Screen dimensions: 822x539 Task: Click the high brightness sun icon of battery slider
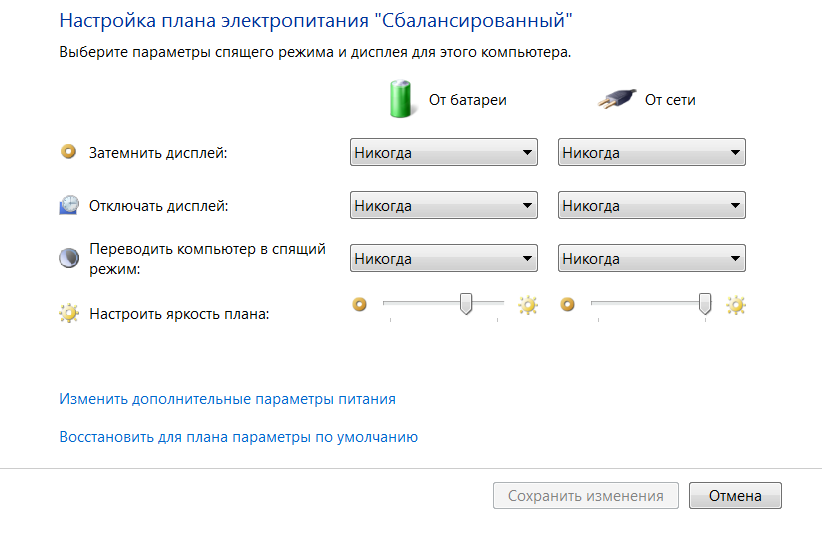528,305
